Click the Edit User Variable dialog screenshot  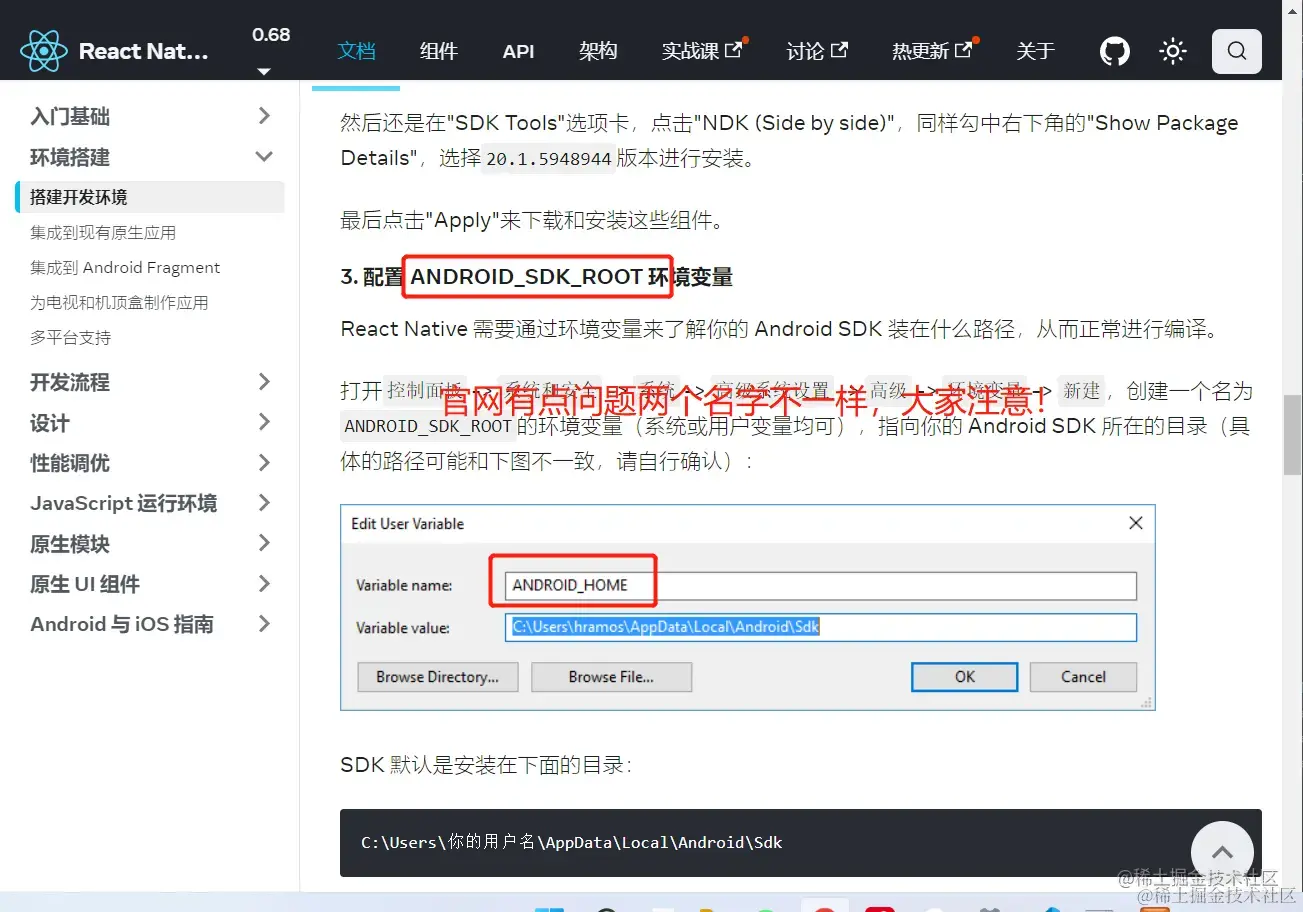(748, 608)
